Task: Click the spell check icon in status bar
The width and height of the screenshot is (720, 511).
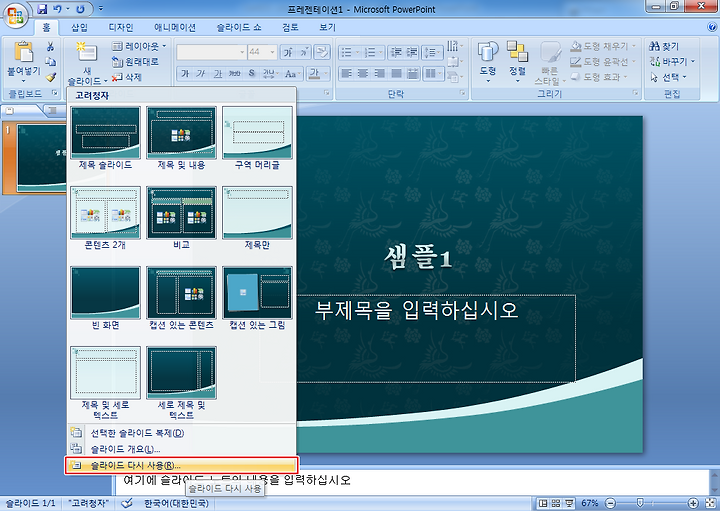Action: coord(127,503)
